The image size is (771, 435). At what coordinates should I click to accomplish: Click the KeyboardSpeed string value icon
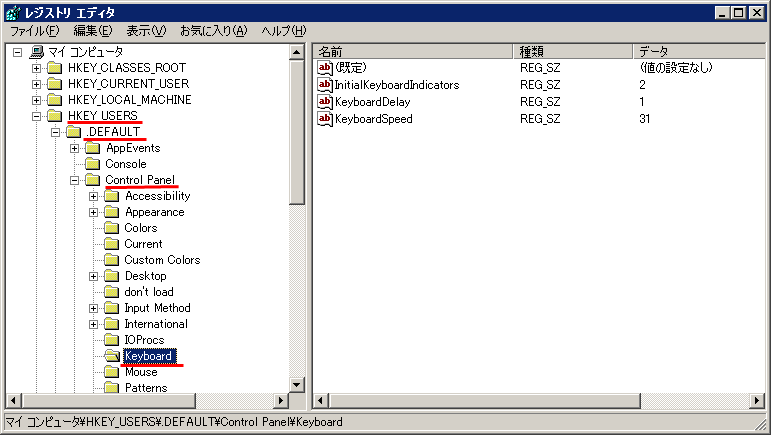[x=325, y=119]
